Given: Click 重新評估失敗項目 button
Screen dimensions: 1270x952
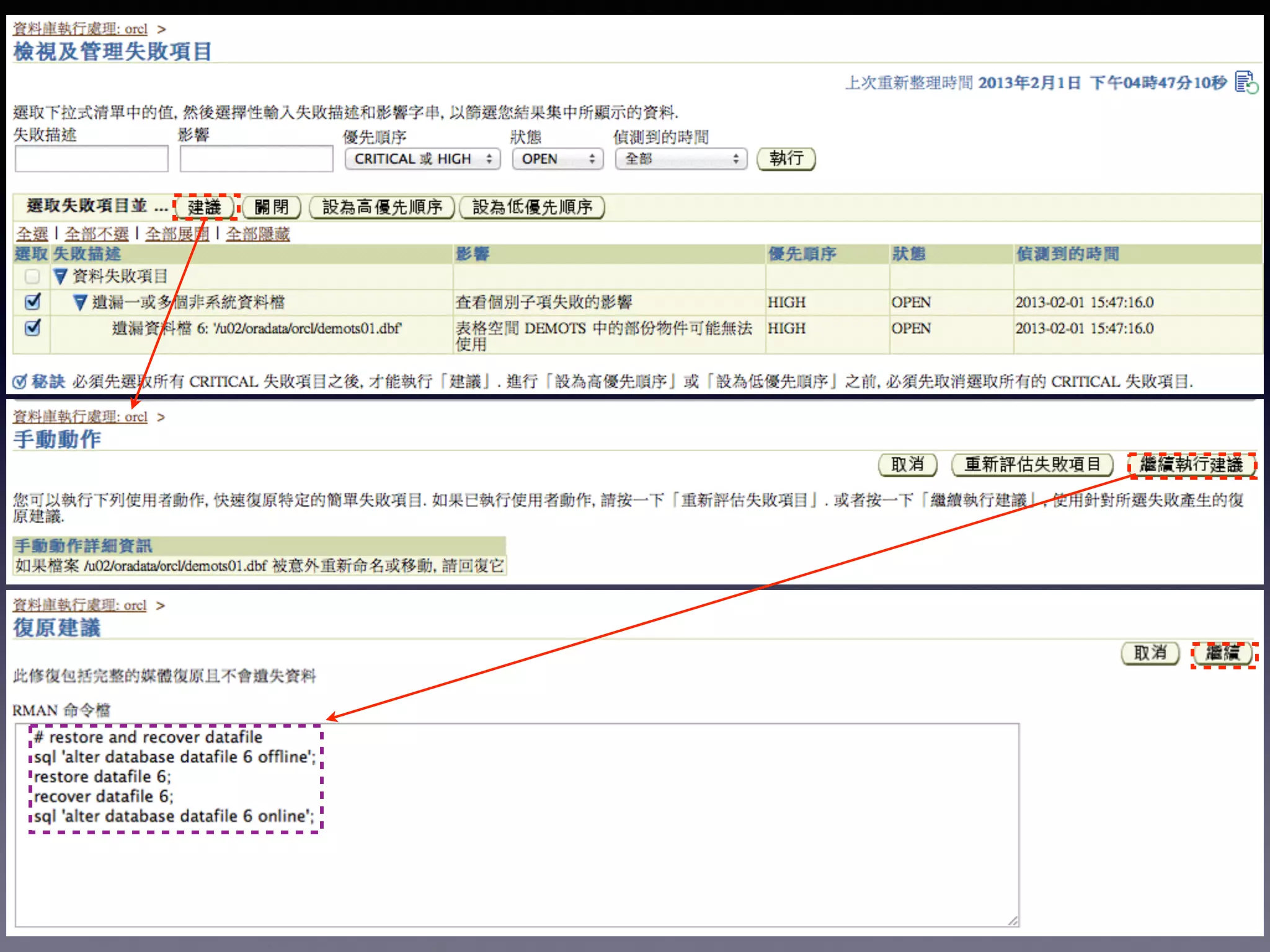Looking at the screenshot, I should [x=1032, y=465].
